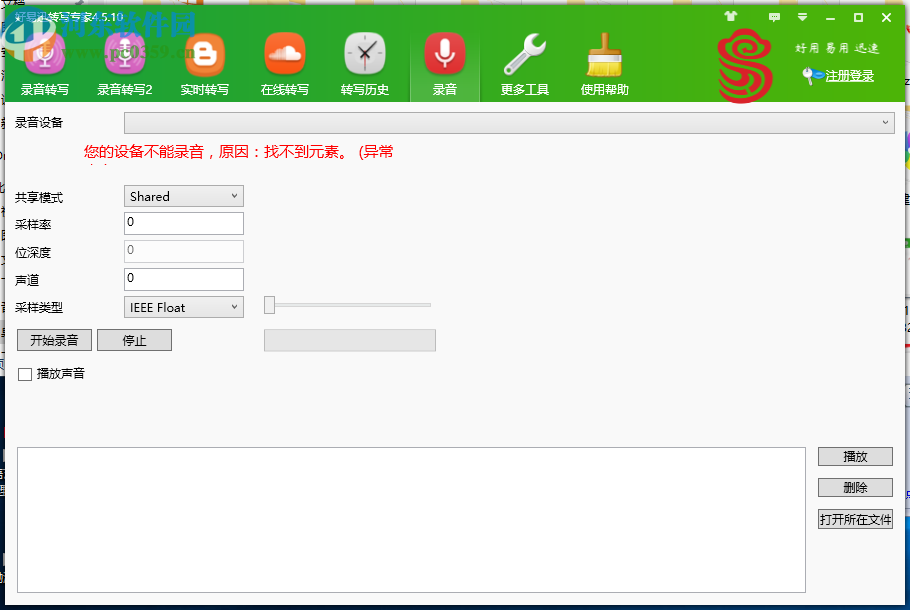Viewport: 910px width, 610px height.
Task: Open the 注册登录 link
Action: pyautogui.click(x=849, y=76)
